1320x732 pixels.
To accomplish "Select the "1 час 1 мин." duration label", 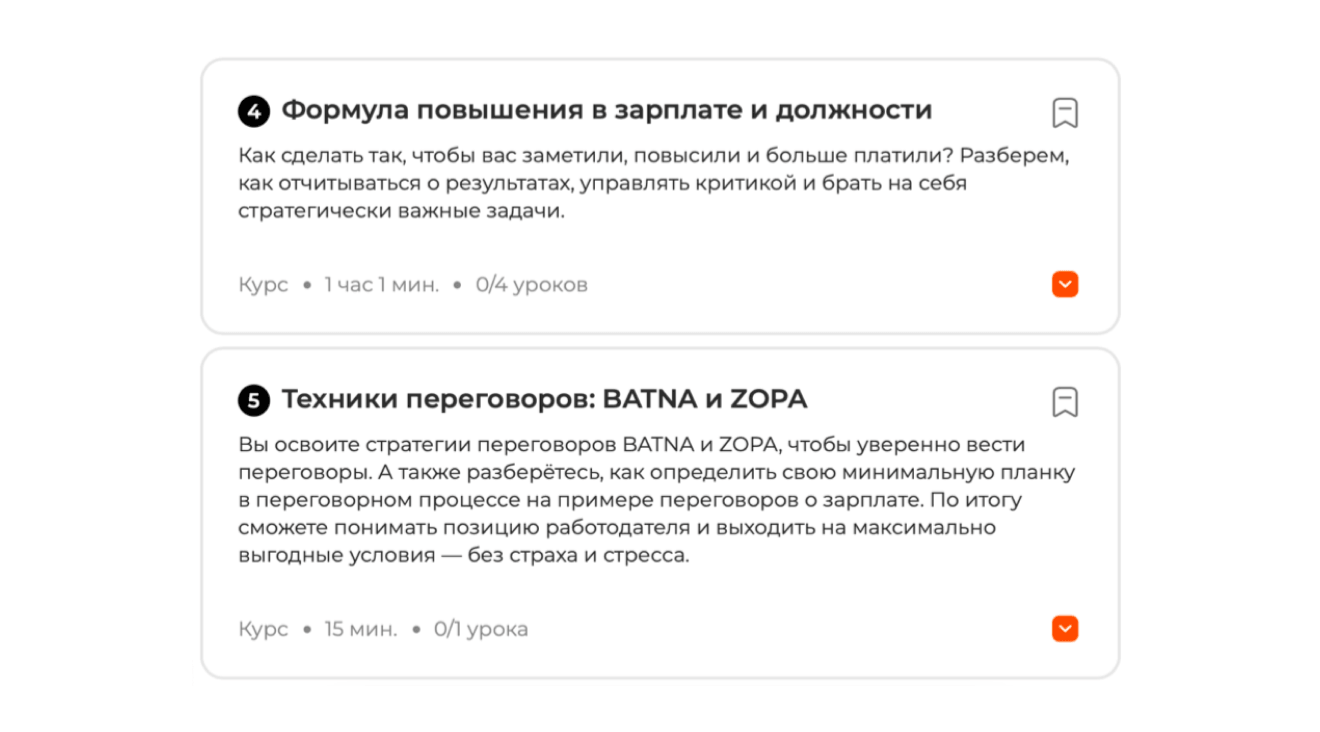I will (381, 286).
